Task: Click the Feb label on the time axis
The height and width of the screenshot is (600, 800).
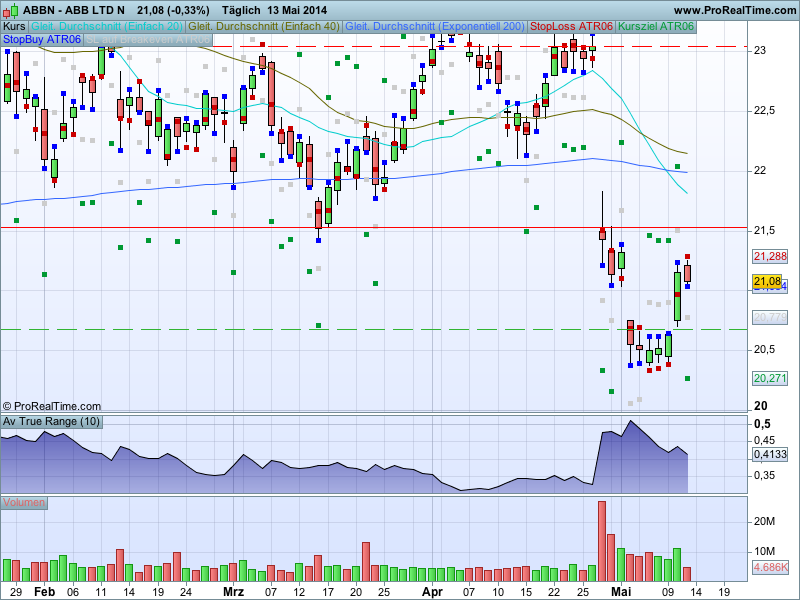Action: (44, 592)
